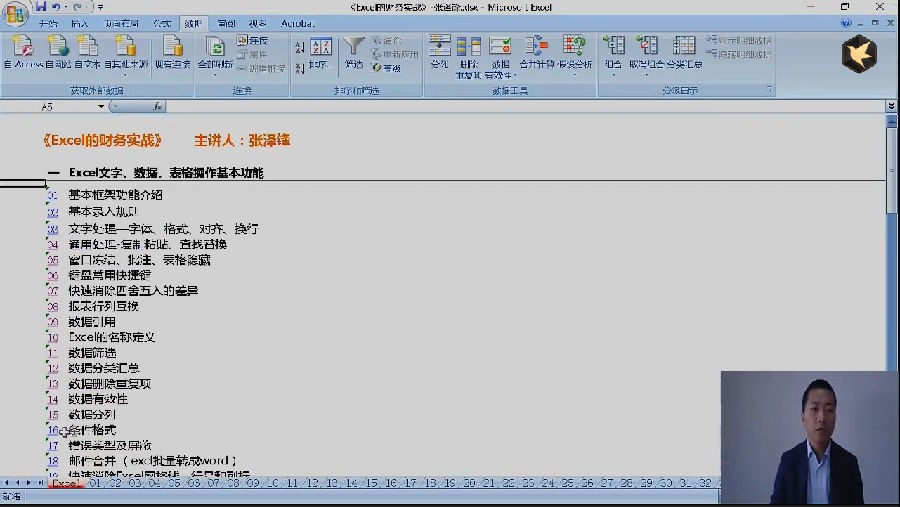The width and height of the screenshot is (900, 507).
Task: Import data from Access
Action: coord(23,52)
